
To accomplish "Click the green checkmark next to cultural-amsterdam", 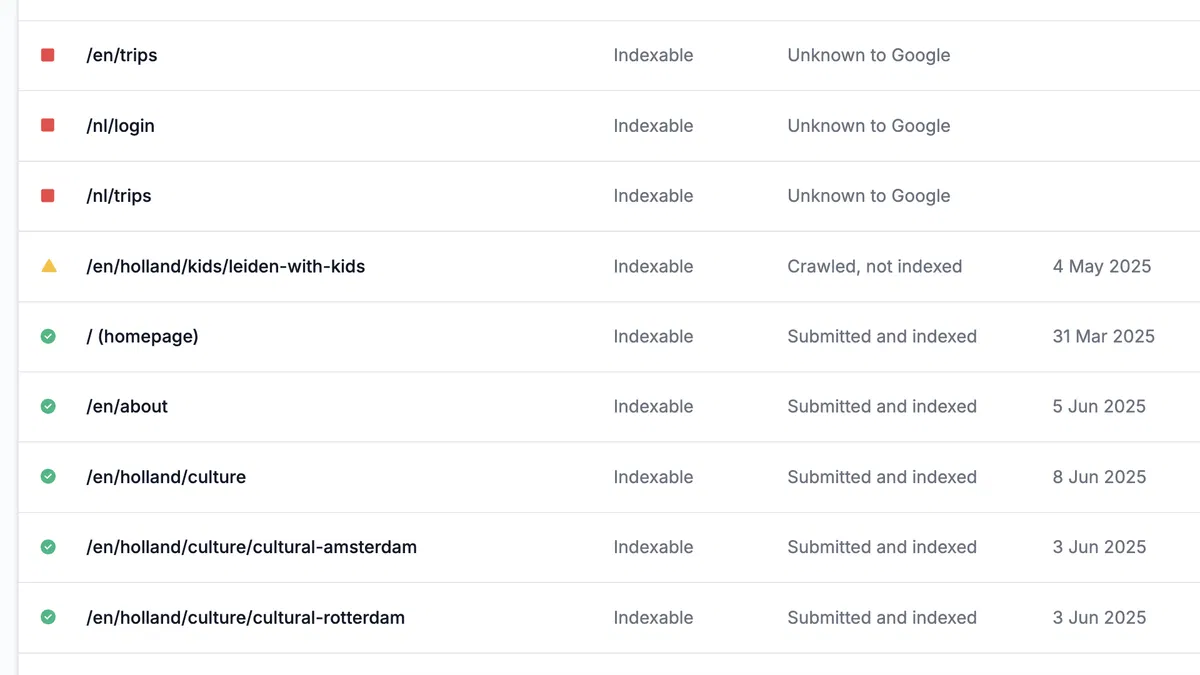I will tap(48, 547).
